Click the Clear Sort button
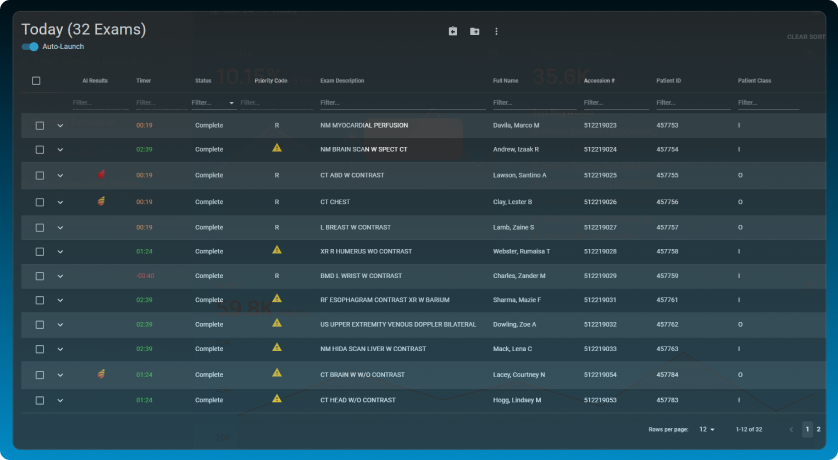Viewport: 838px width, 460px height. point(805,37)
